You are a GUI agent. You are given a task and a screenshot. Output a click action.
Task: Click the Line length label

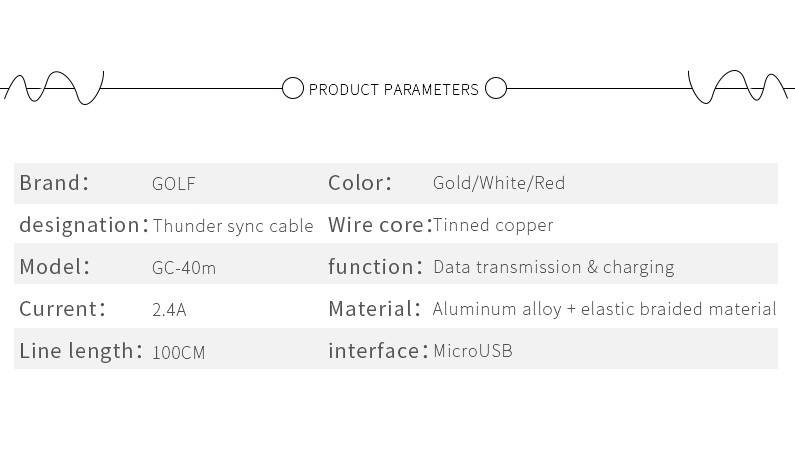[x=81, y=351]
